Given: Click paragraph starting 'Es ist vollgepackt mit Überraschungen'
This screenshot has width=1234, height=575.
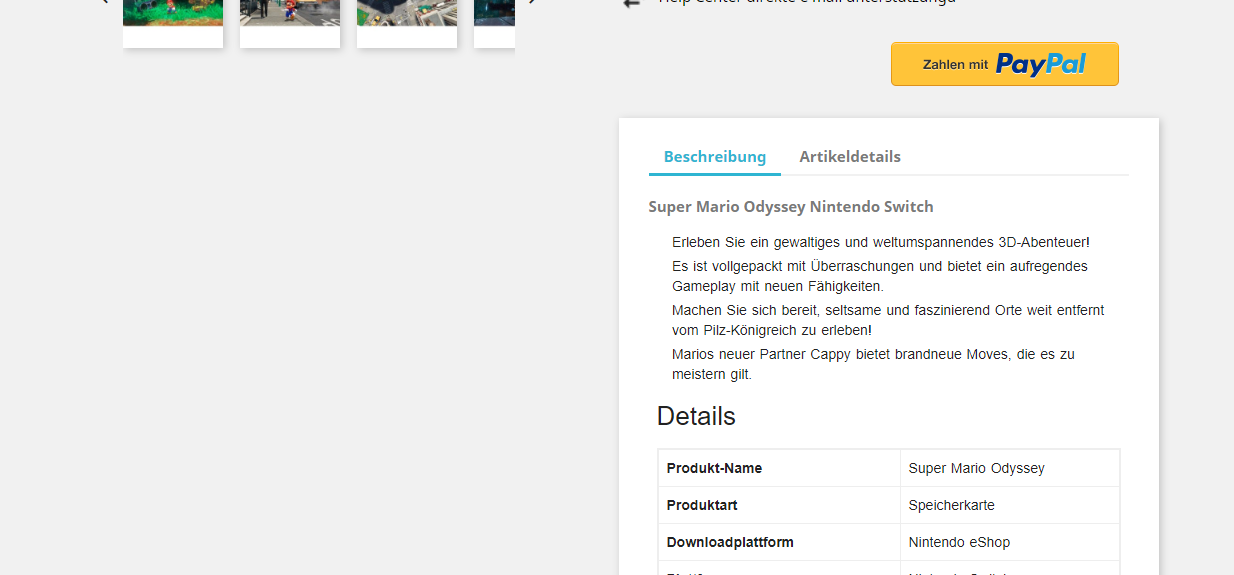Looking at the screenshot, I should pos(880,276).
